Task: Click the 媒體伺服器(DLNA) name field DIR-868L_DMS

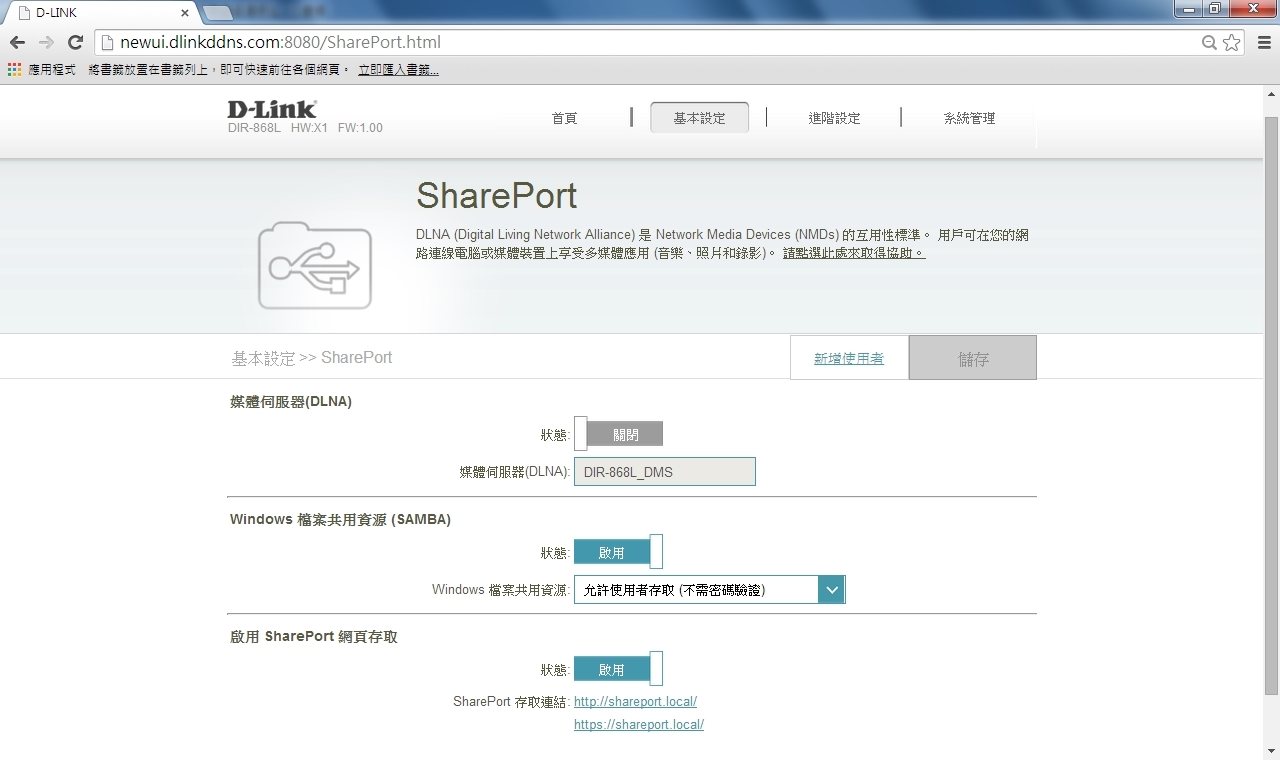Action: pos(664,472)
